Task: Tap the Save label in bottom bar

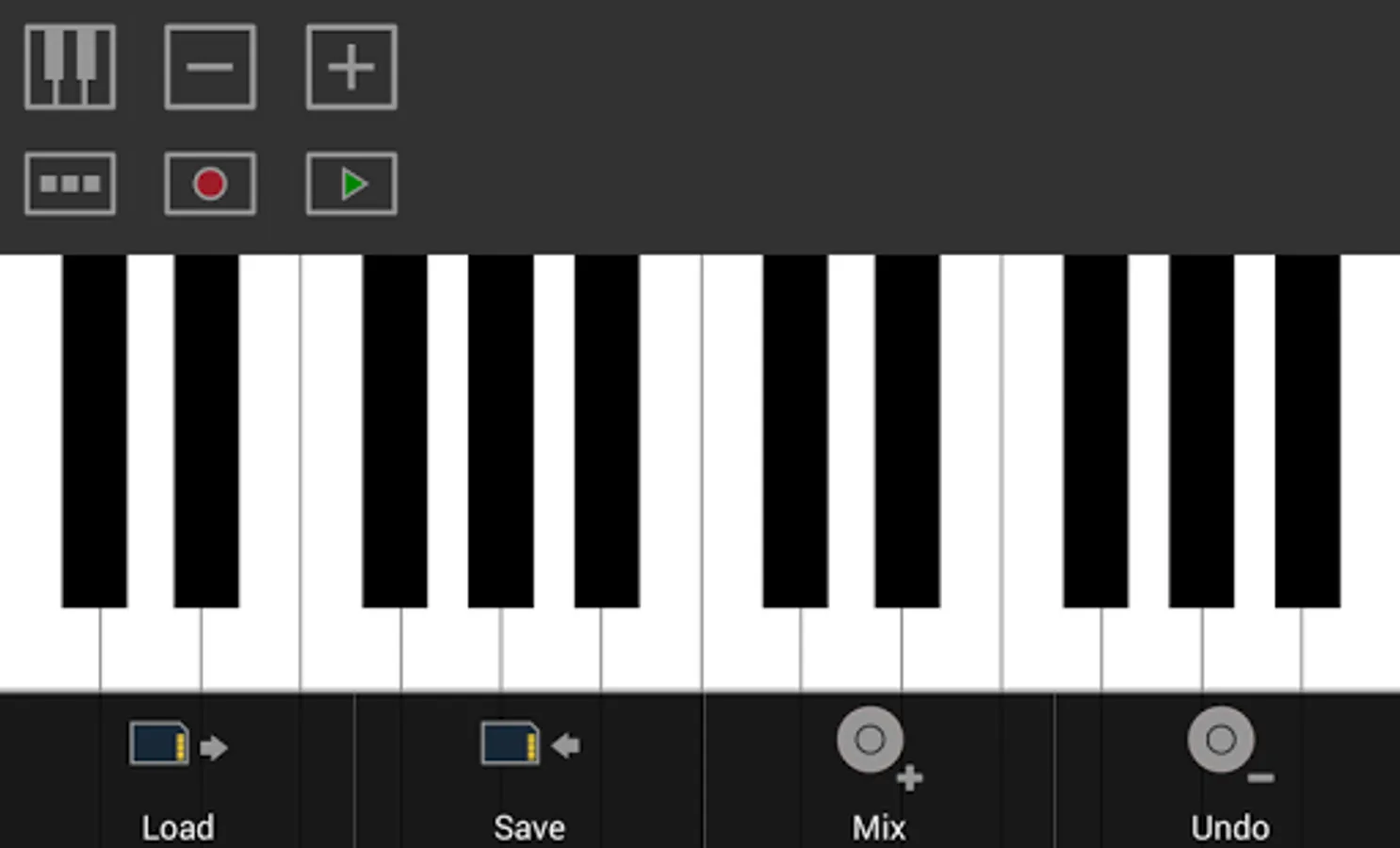Action: [x=529, y=827]
